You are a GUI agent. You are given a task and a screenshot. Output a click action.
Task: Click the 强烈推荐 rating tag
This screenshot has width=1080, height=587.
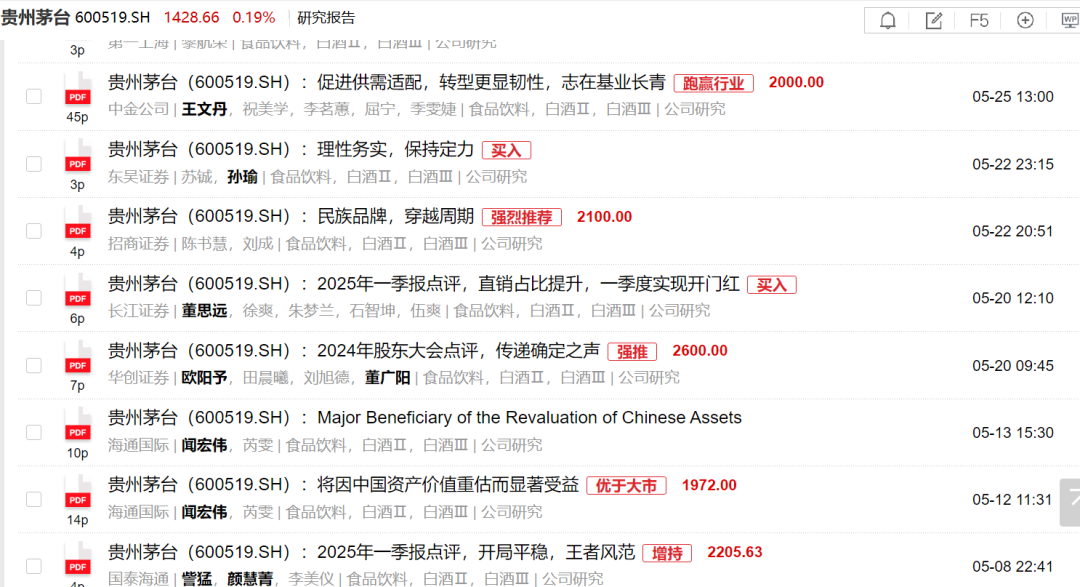click(x=521, y=218)
